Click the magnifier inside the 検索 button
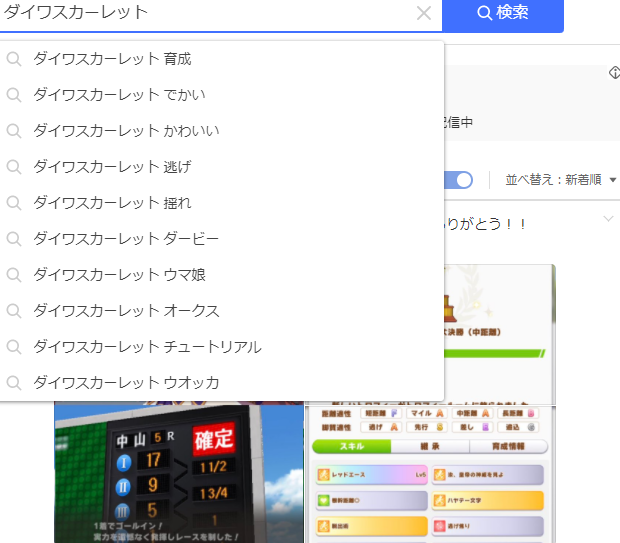The height and width of the screenshot is (543, 620). pyautogui.click(x=484, y=13)
